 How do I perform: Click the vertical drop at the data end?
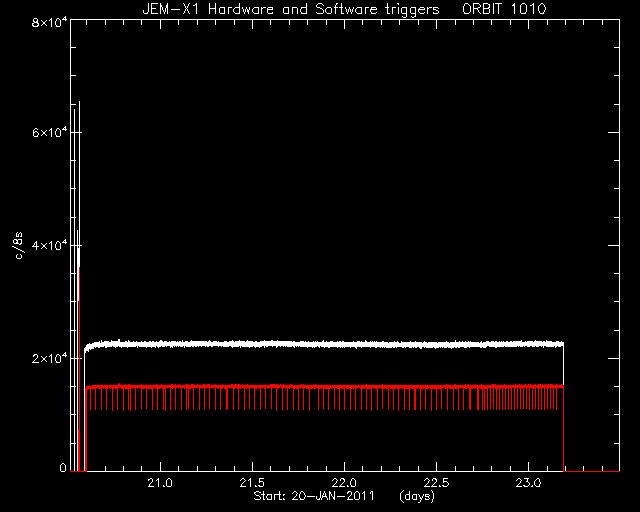click(564, 408)
